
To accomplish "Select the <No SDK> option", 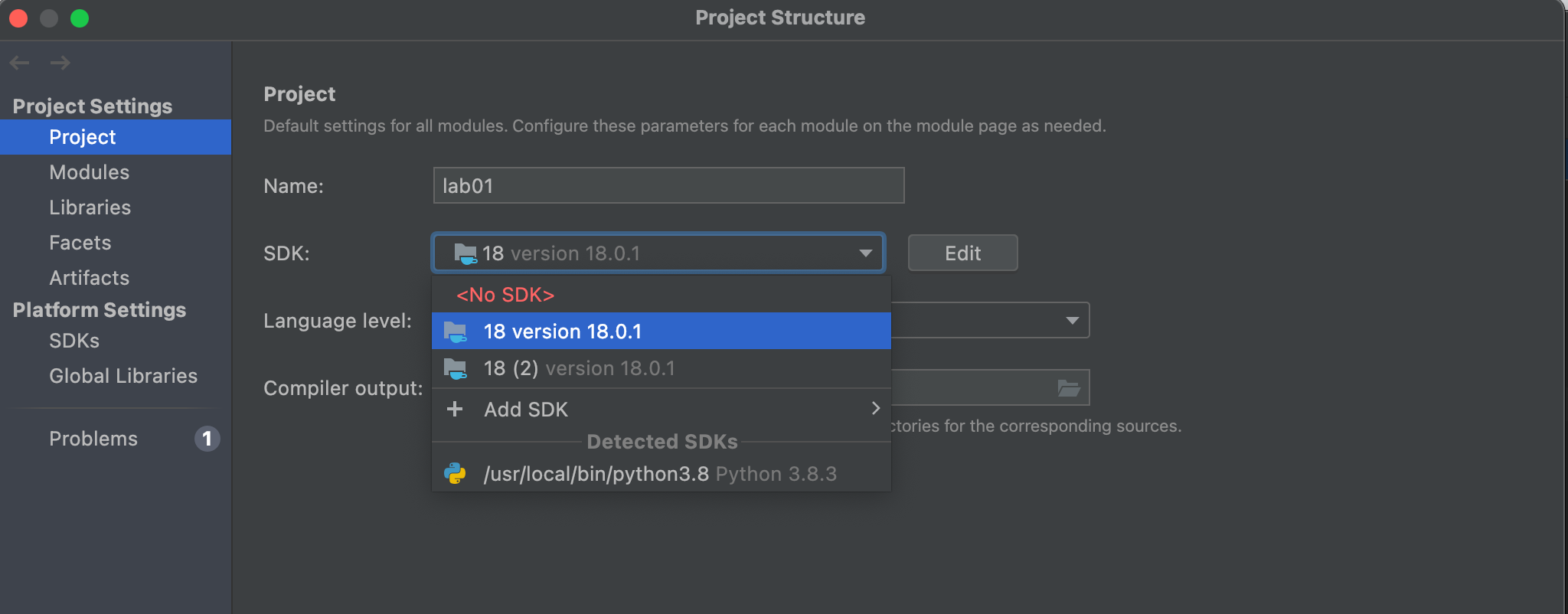I will click(x=505, y=295).
